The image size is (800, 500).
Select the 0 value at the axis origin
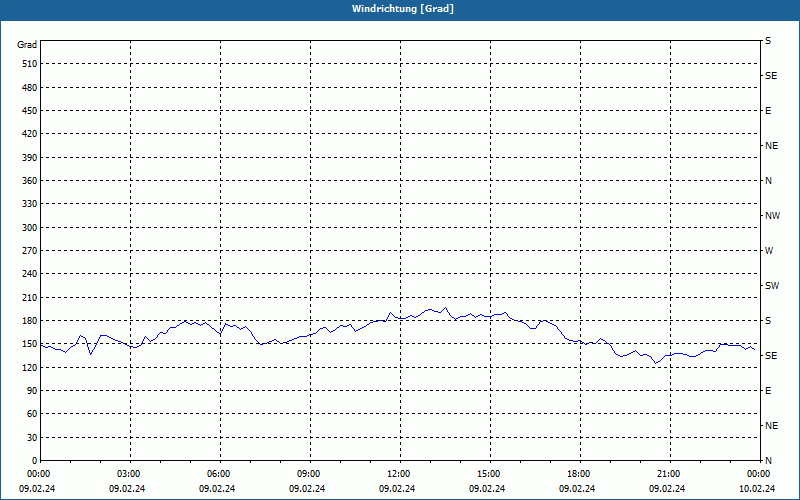35,461
